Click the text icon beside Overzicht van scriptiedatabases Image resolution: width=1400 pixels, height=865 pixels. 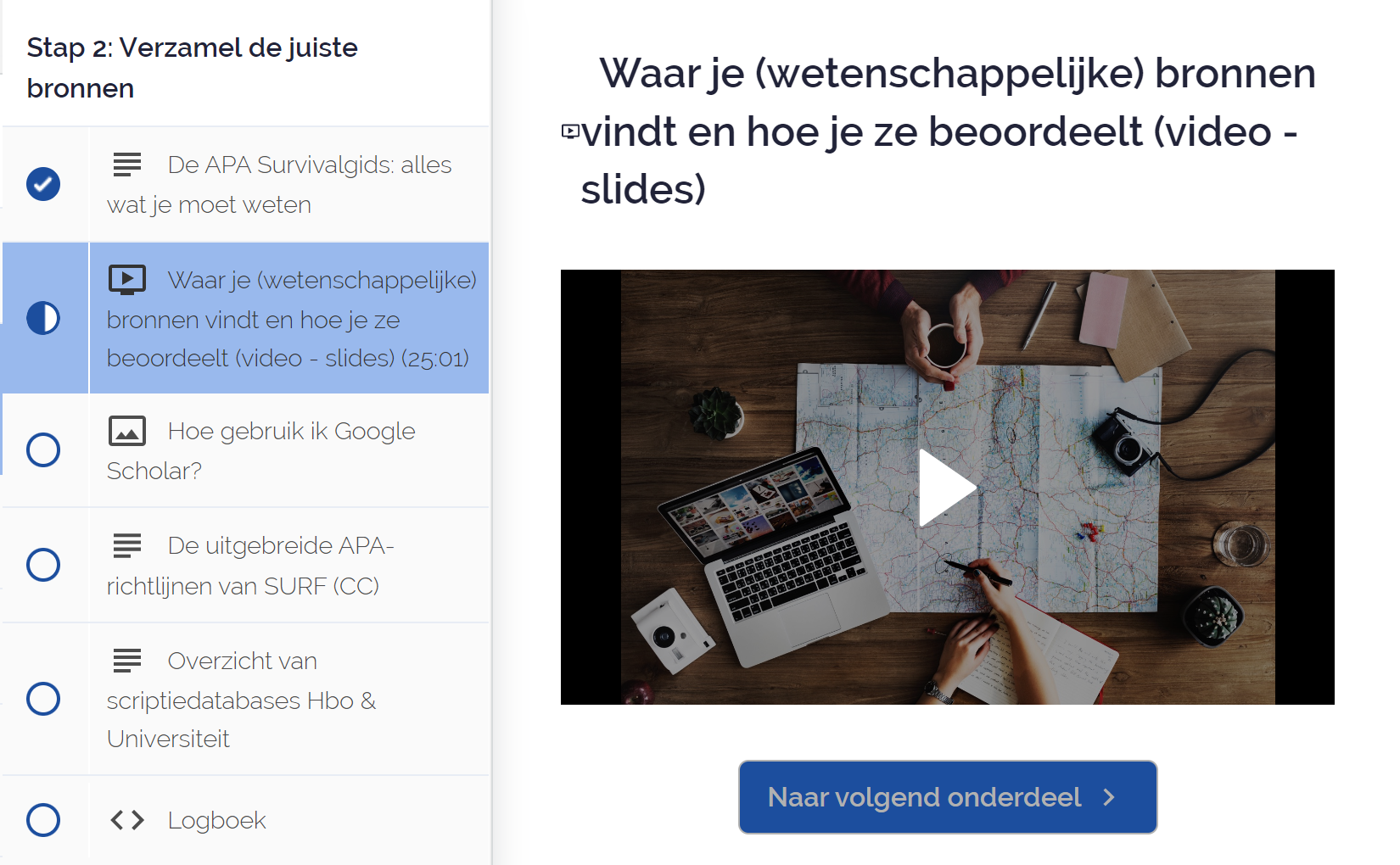pyautogui.click(x=127, y=661)
